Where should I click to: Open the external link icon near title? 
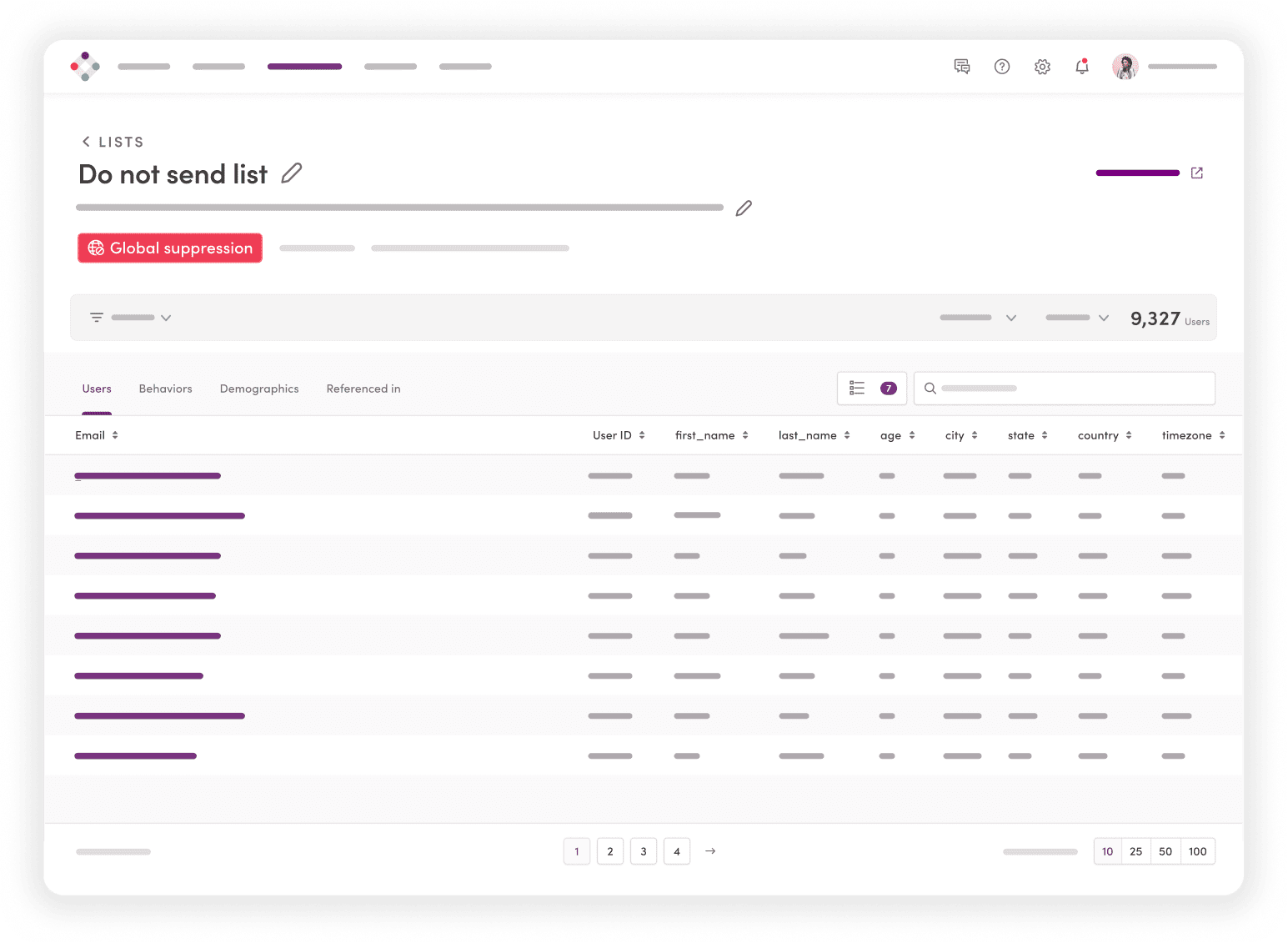coord(1196,173)
